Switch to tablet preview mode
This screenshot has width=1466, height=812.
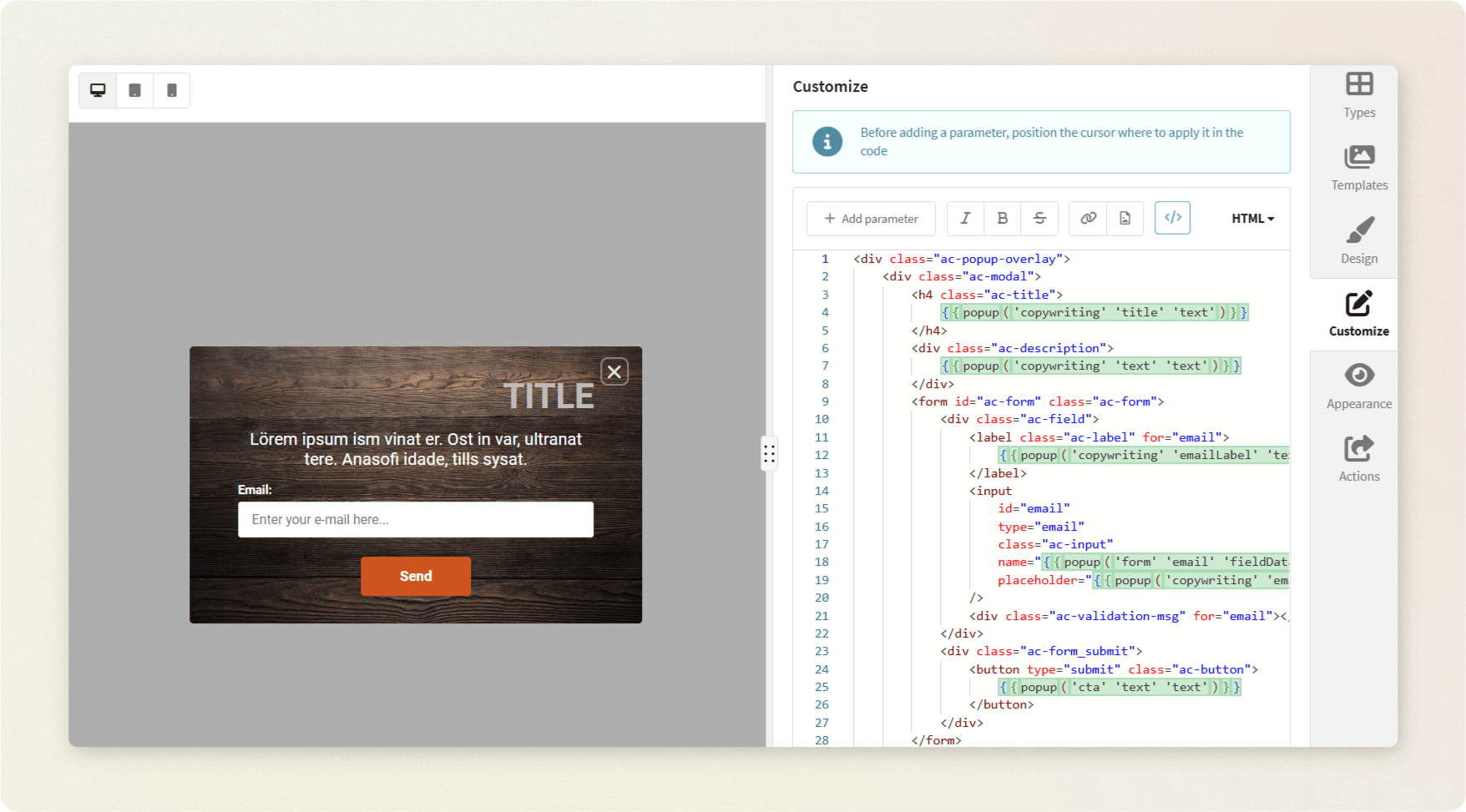(x=134, y=91)
